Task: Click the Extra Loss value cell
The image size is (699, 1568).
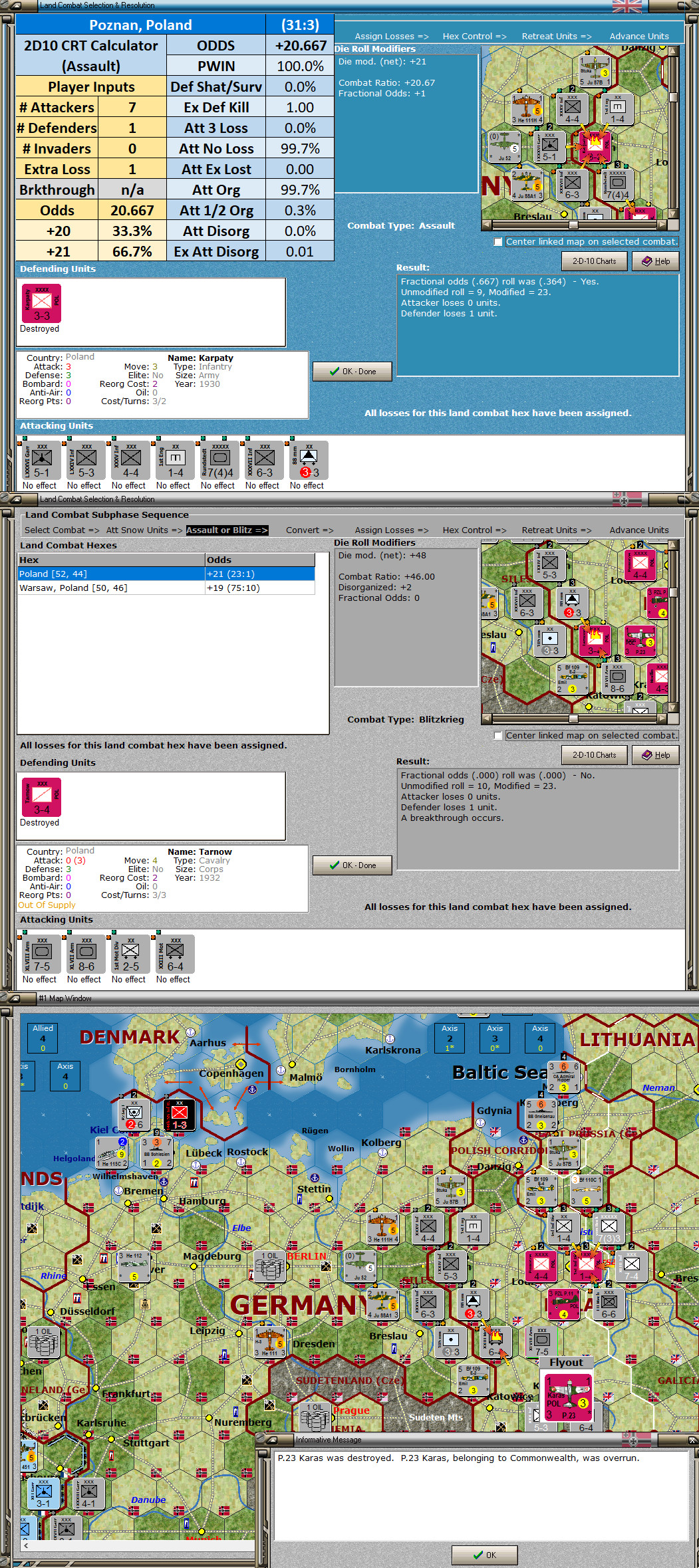Action: tap(132, 169)
